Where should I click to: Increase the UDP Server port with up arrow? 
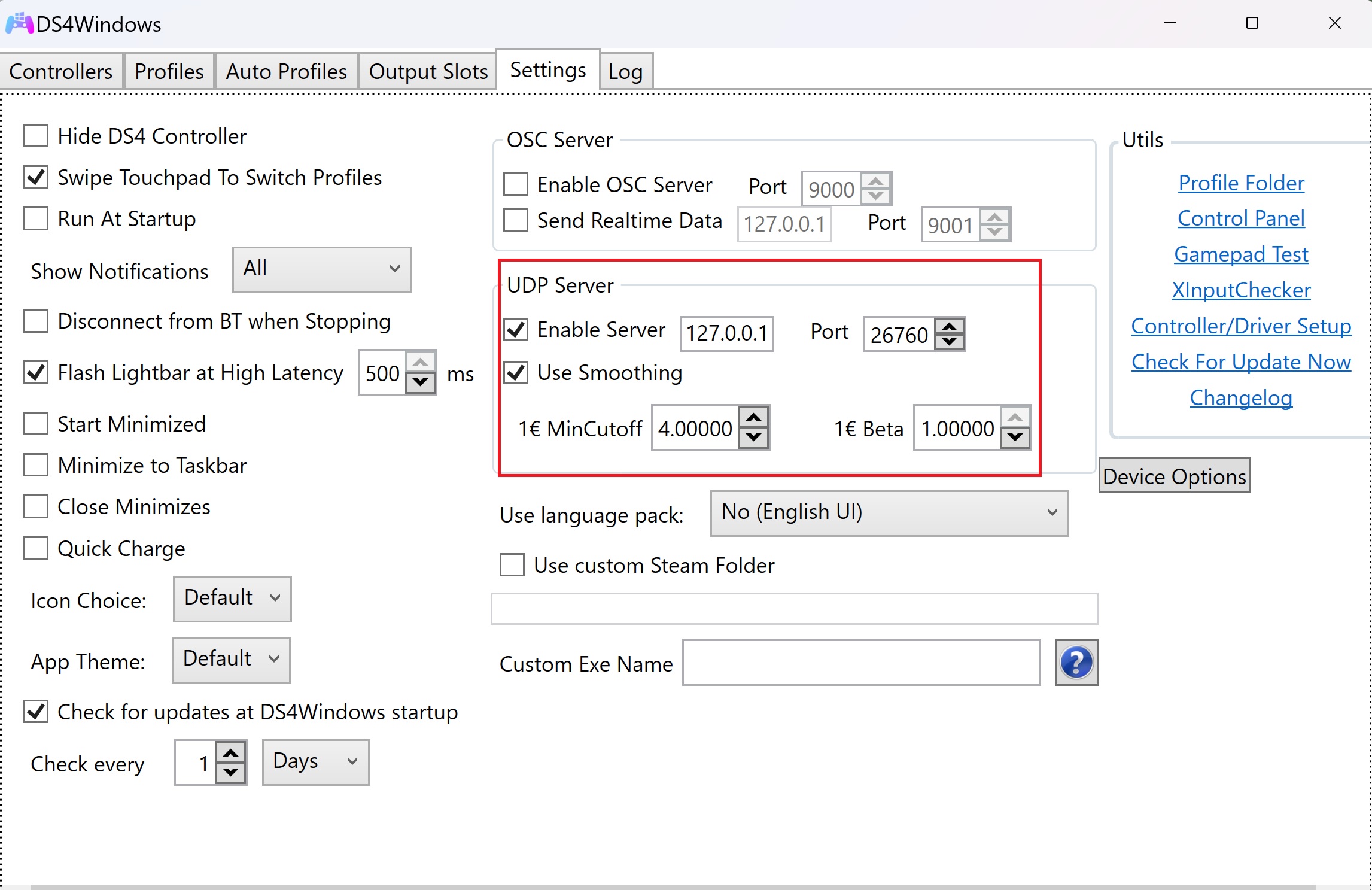pos(950,326)
